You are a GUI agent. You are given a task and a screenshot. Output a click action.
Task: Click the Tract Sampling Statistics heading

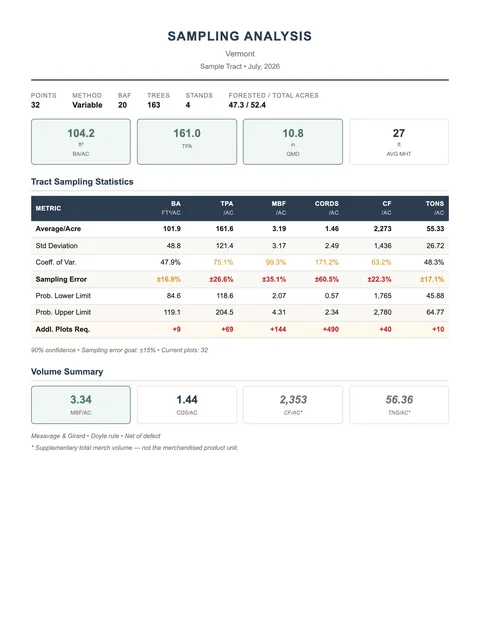[82, 182]
